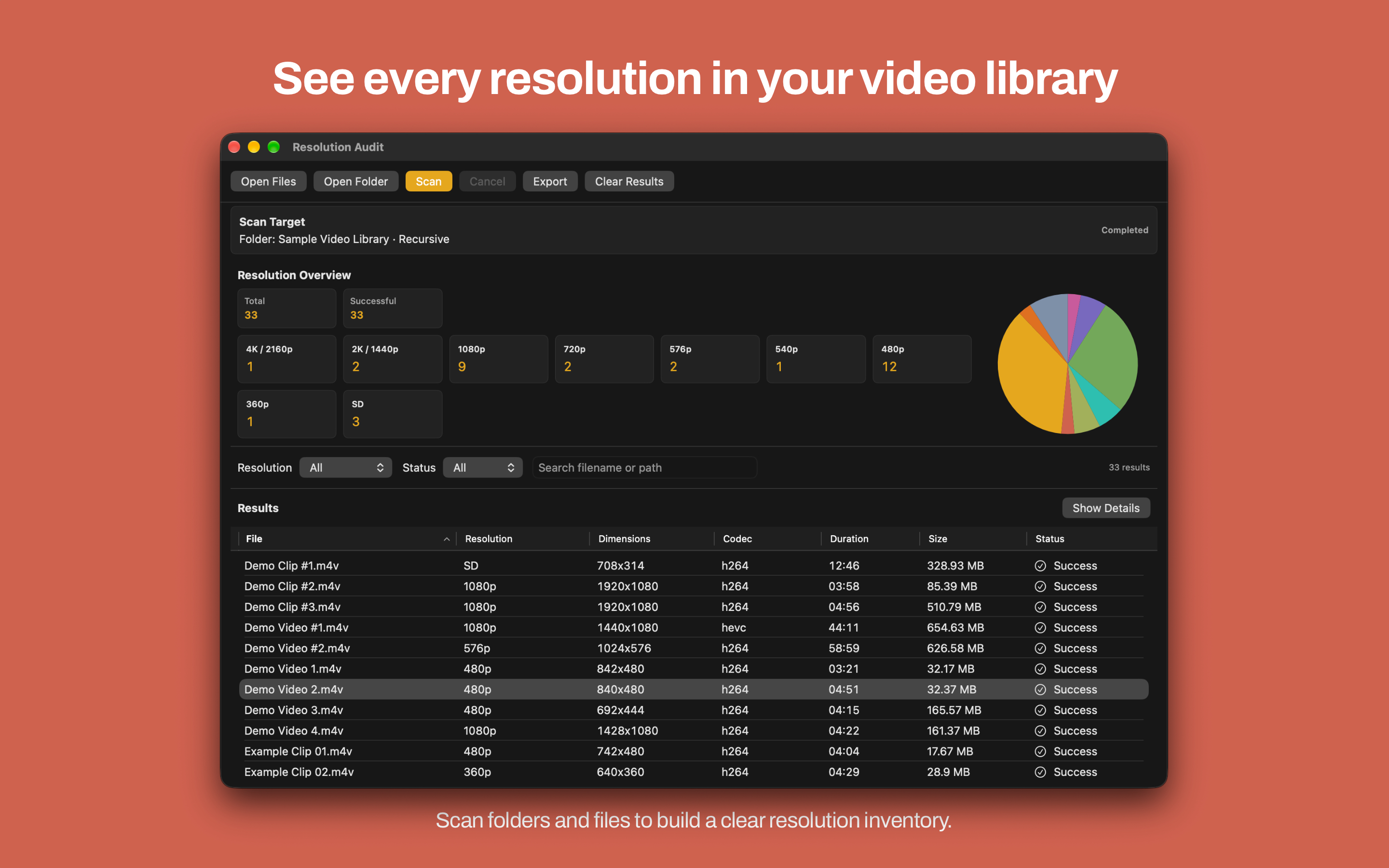Select the row Example Clip 01.m4v
1389x868 pixels.
[x=694, y=751]
